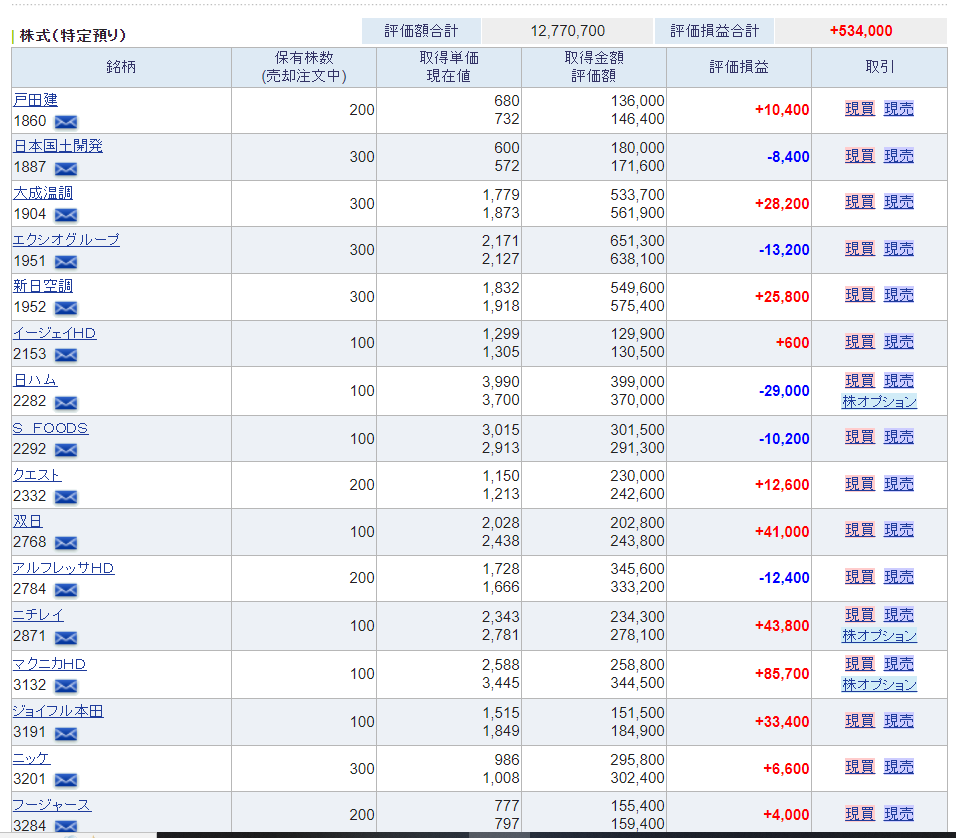Screen dimensions: 956x838
Task: Click the mail icon beside code 2784
Action: pos(66,590)
